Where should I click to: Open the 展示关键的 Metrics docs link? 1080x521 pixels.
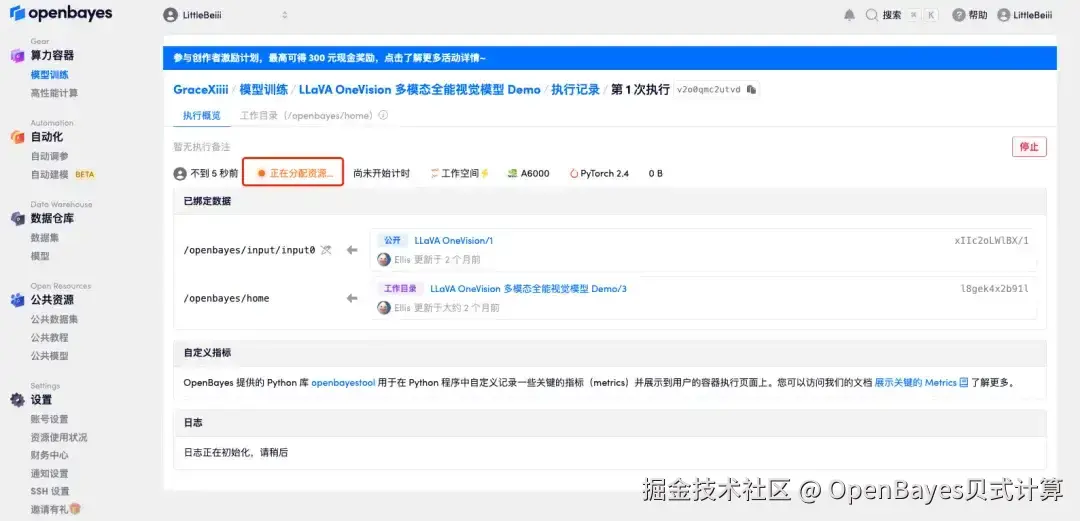[915, 382]
